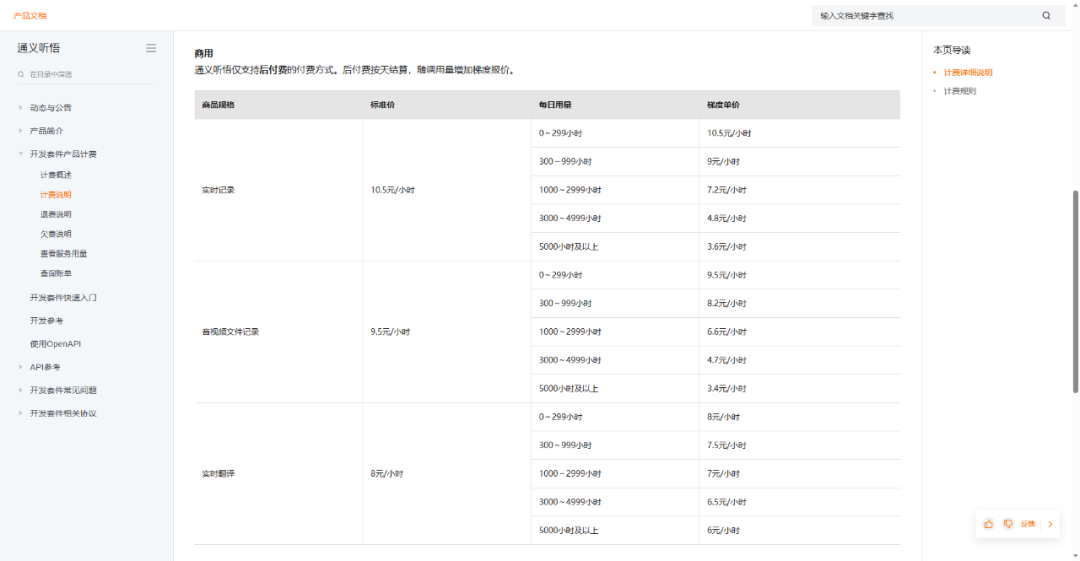Click the search magnifier icon in top bar
This screenshot has width=1080, height=561.
(1046, 16)
